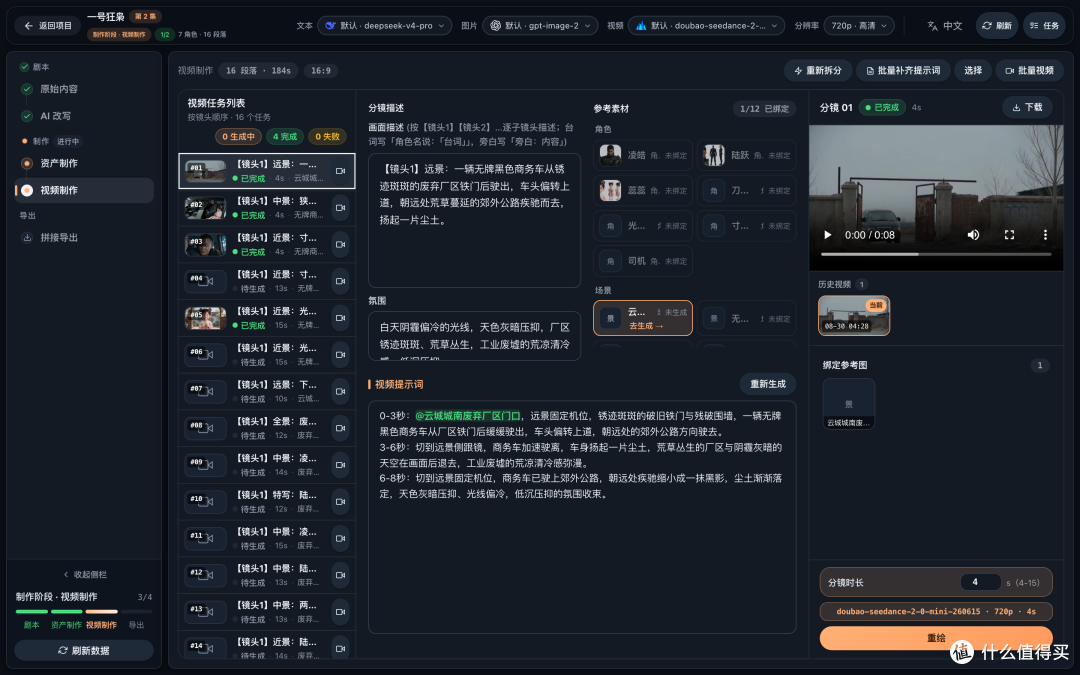
Task: Collapse the sidebar via 收起侧栏
Action: (x=85, y=574)
